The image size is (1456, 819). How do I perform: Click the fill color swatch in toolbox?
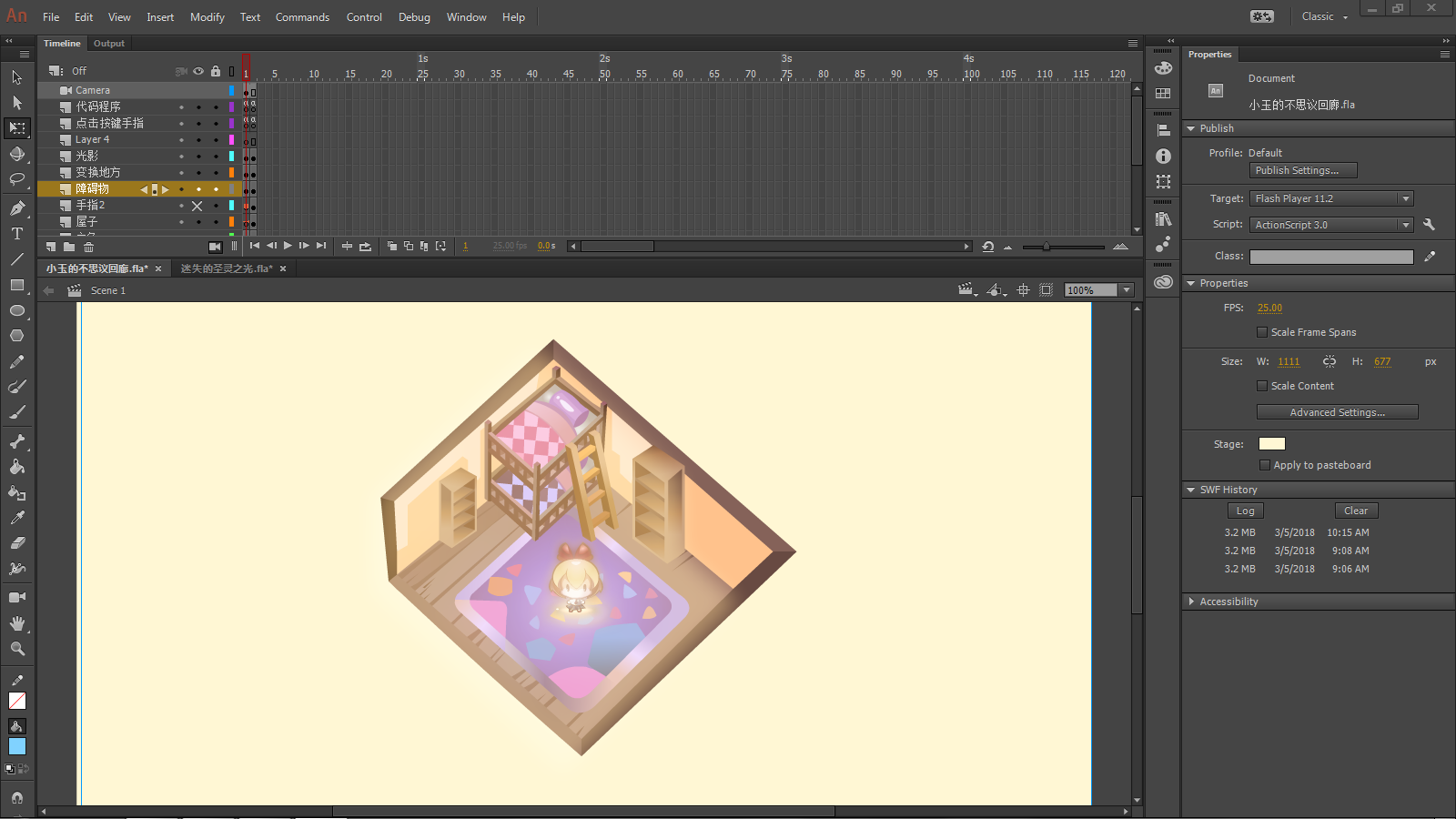pyautogui.click(x=17, y=746)
